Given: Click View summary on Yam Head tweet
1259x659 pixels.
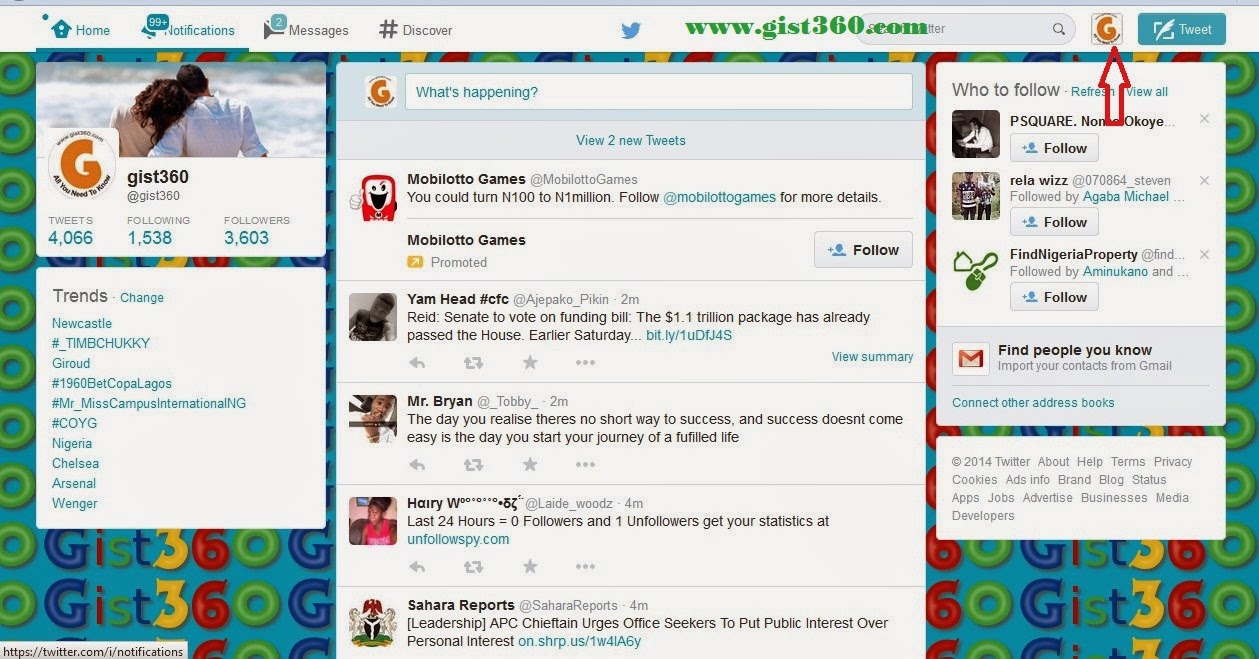Looking at the screenshot, I should point(872,357).
